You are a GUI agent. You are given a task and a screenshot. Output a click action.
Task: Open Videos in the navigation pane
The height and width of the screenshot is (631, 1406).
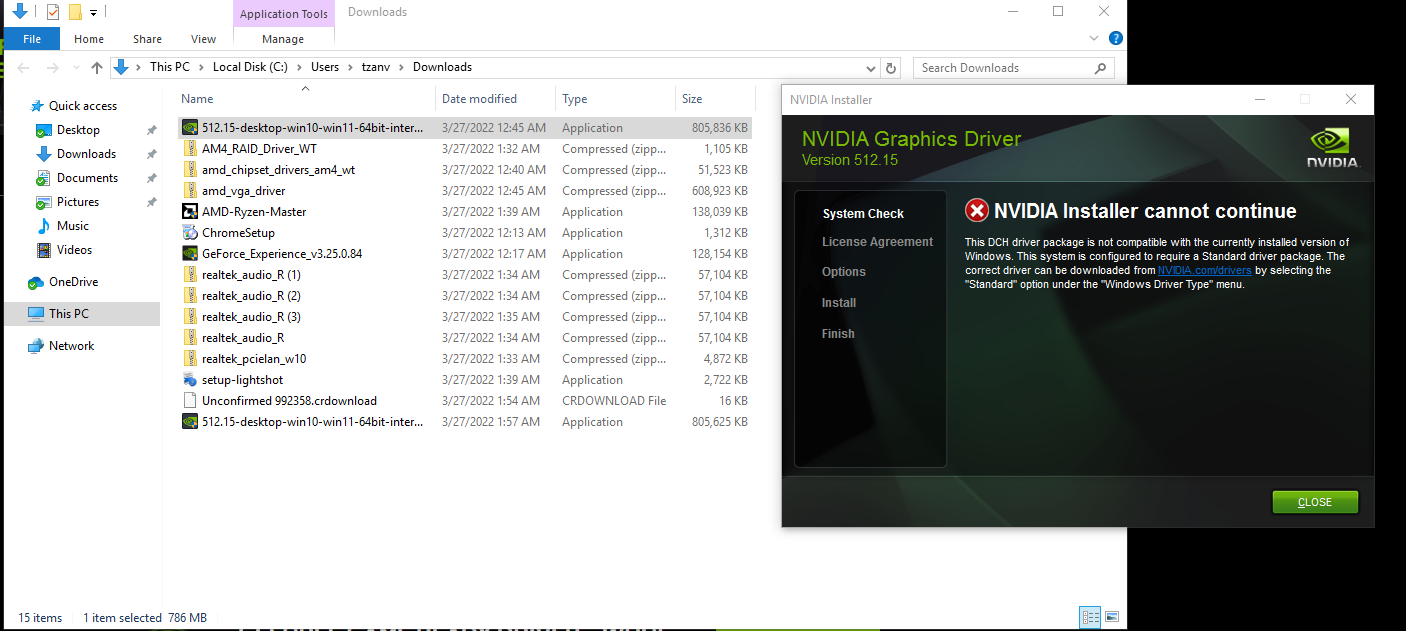[74, 250]
